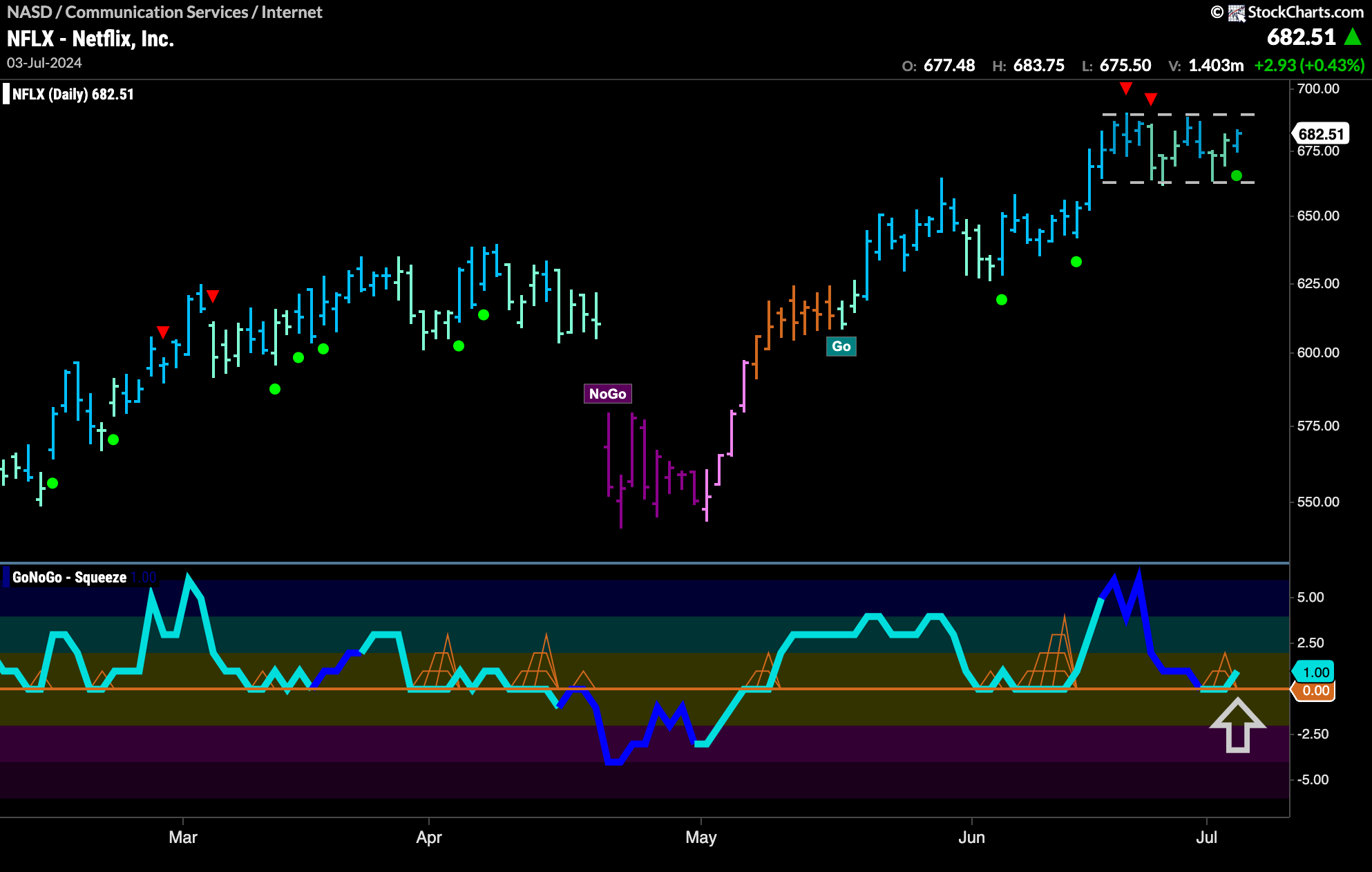The height and width of the screenshot is (872, 1372).
Task: Click the 5.00 oscillator axis label
Action: (x=1311, y=597)
